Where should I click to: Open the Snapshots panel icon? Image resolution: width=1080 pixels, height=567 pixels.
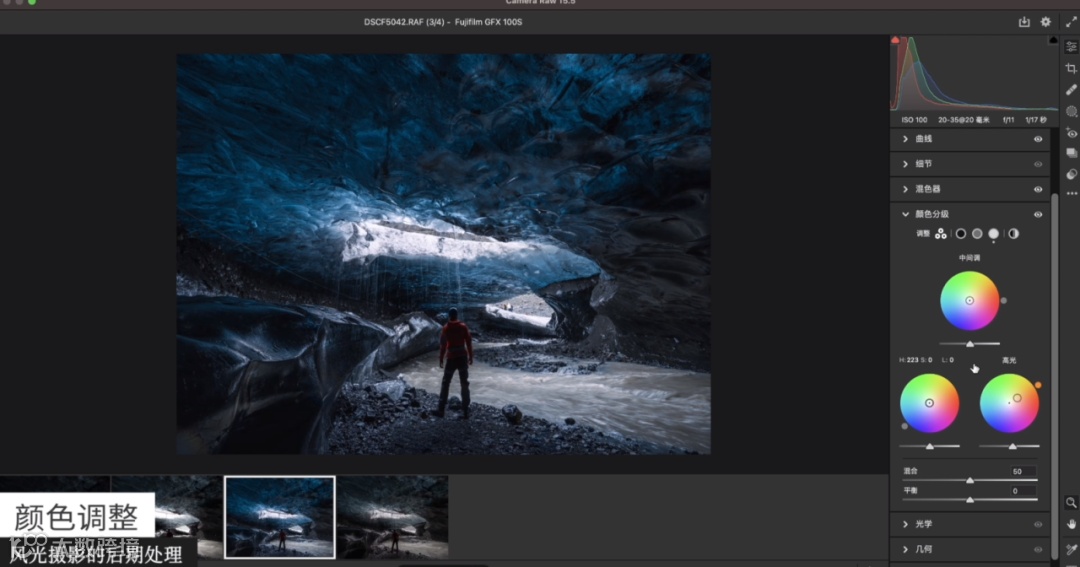pos(1071,153)
